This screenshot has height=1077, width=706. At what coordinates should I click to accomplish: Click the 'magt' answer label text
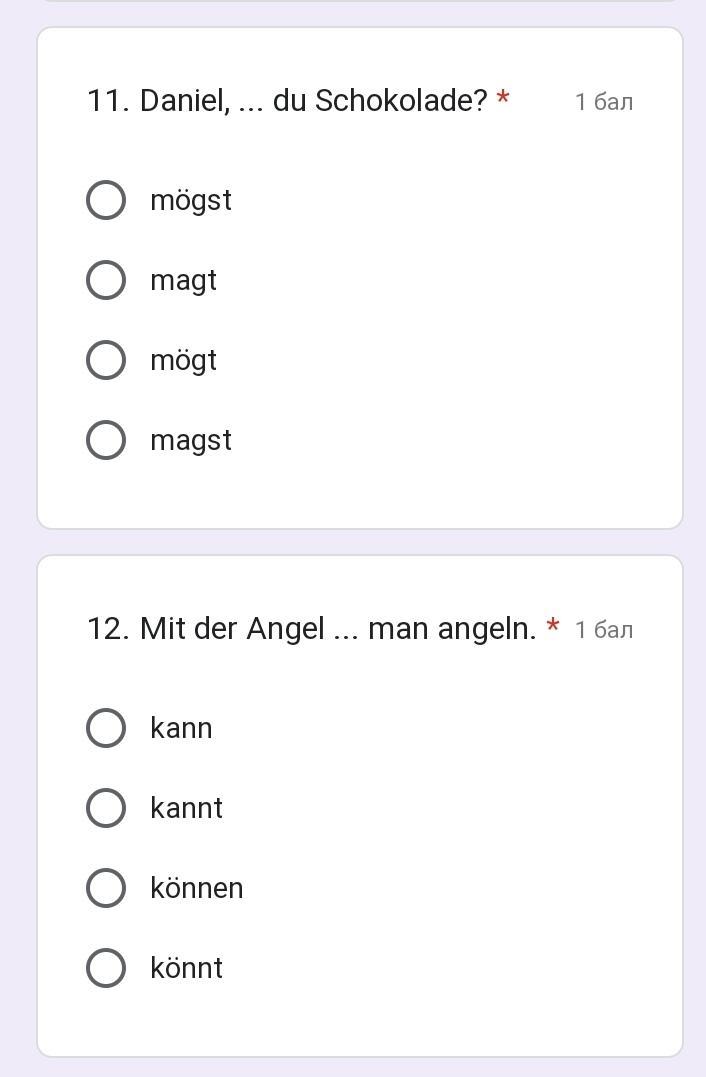click(183, 280)
